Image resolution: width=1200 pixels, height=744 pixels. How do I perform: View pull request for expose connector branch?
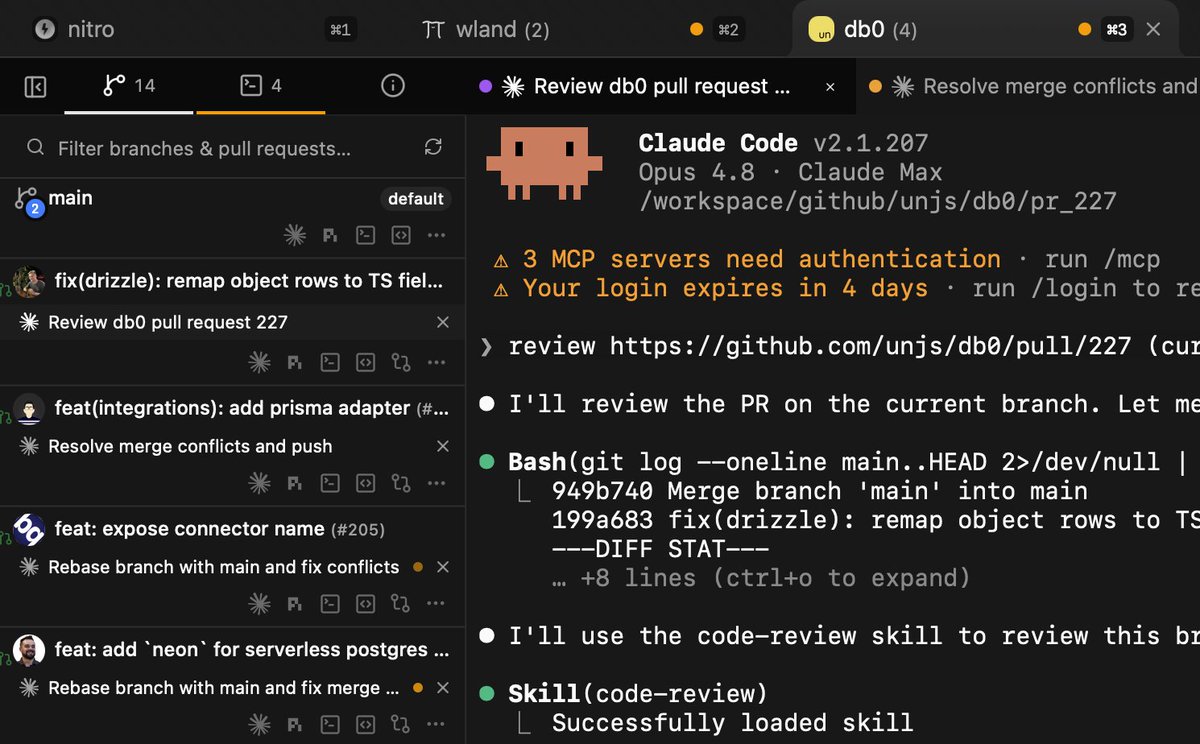(401, 604)
